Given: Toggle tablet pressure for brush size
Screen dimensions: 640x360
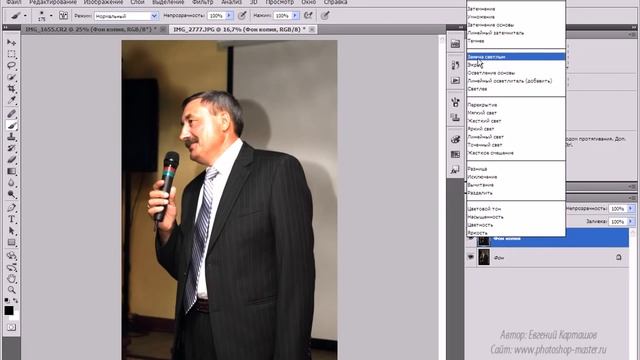Looking at the screenshot, I should coord(325,16).
